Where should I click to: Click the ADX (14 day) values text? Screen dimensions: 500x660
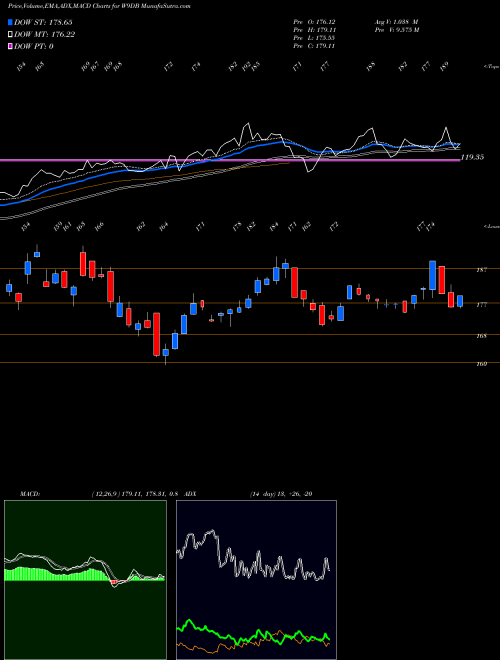281,494
